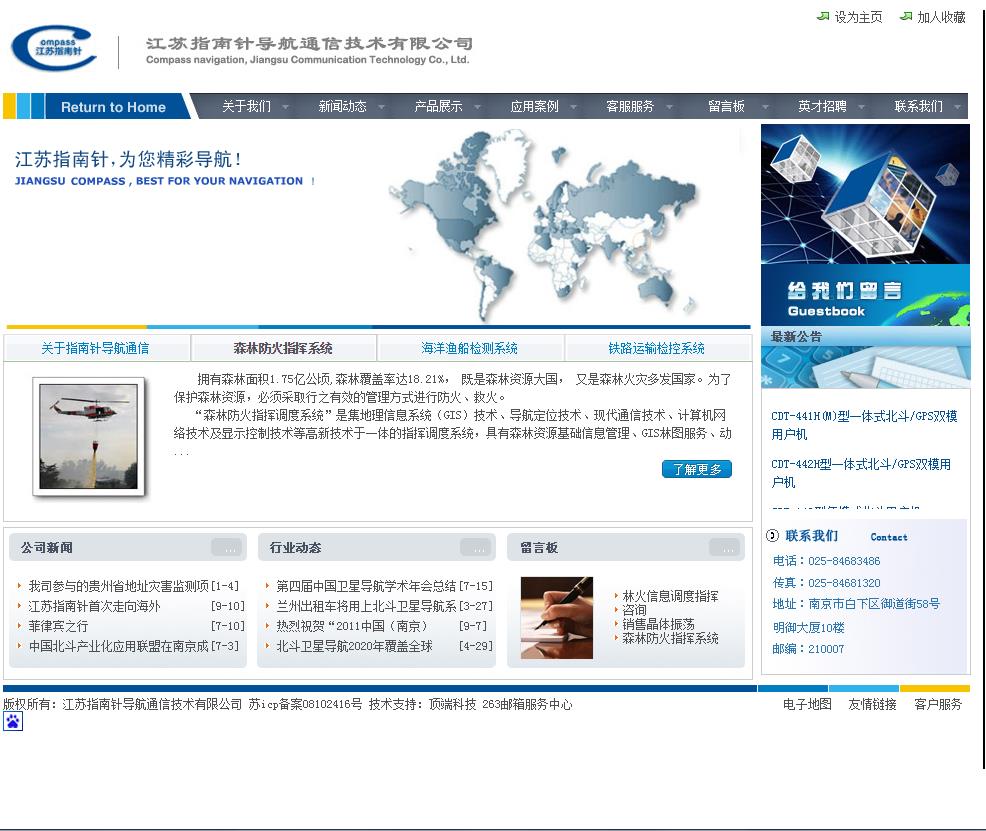Screen dimensions: 986x831
Task: Open the 英才招聘 menu
Action: point(822,106)
